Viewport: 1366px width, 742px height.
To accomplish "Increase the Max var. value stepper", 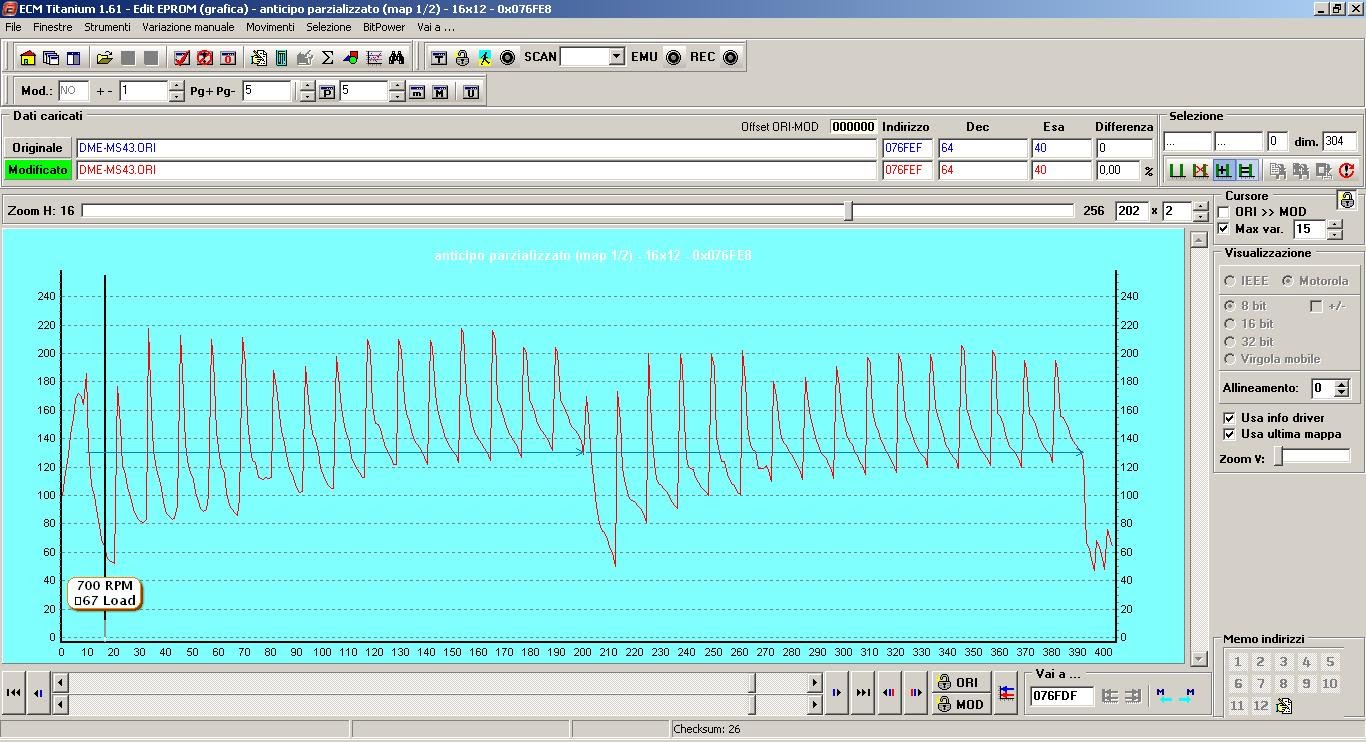I will pos(1334,224).
